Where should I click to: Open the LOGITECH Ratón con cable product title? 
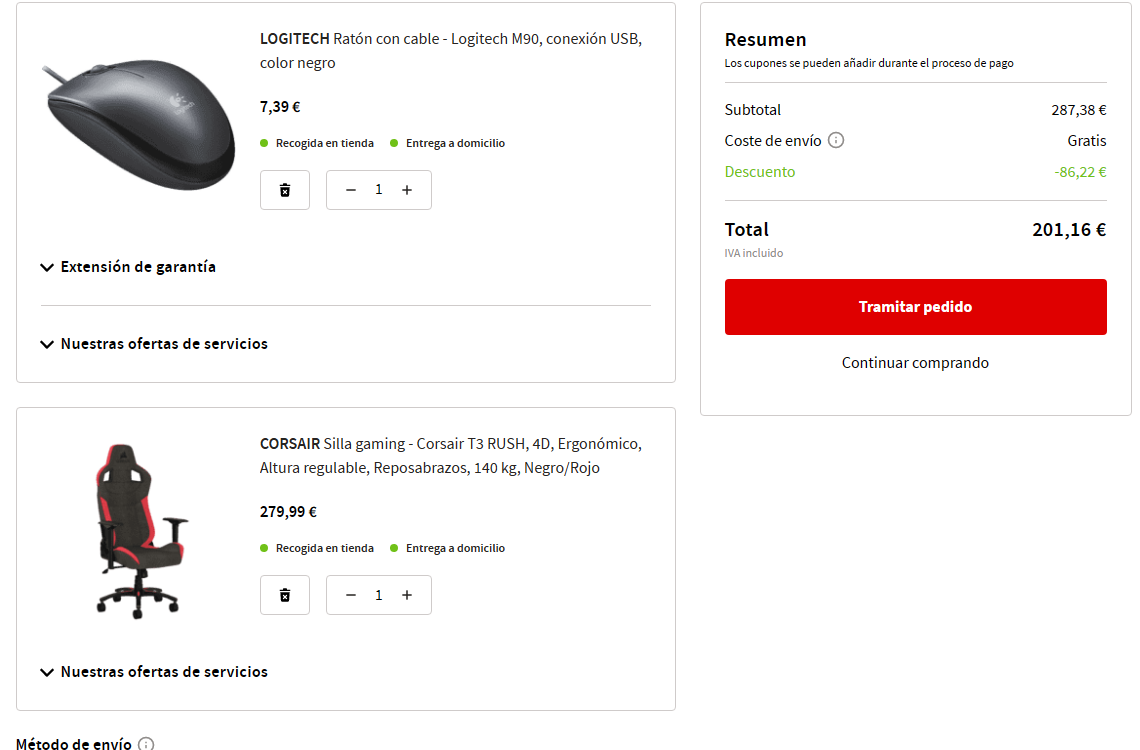pyautogui.click(x=451, y=50)
